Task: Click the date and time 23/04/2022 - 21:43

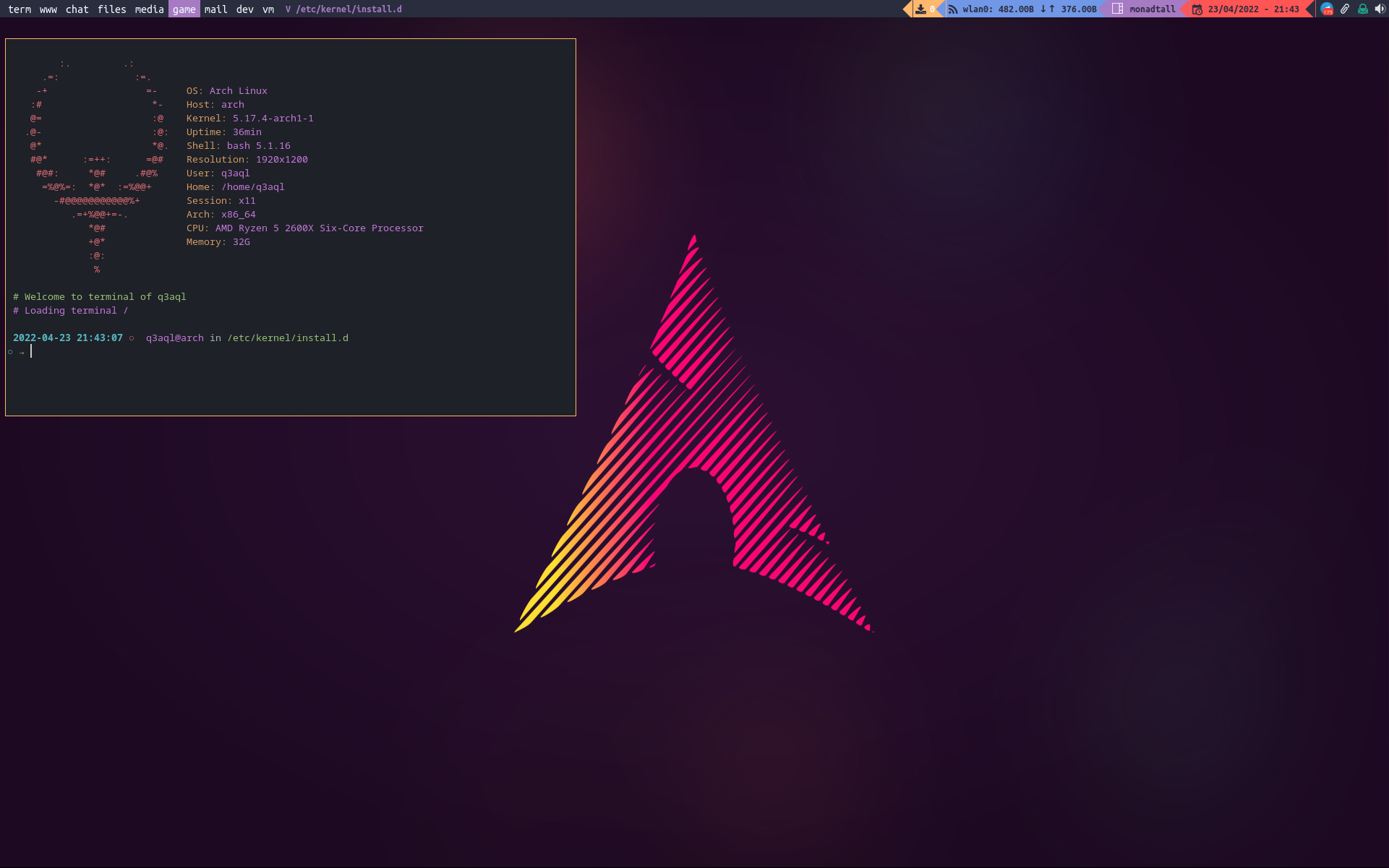Action: 1254,9
